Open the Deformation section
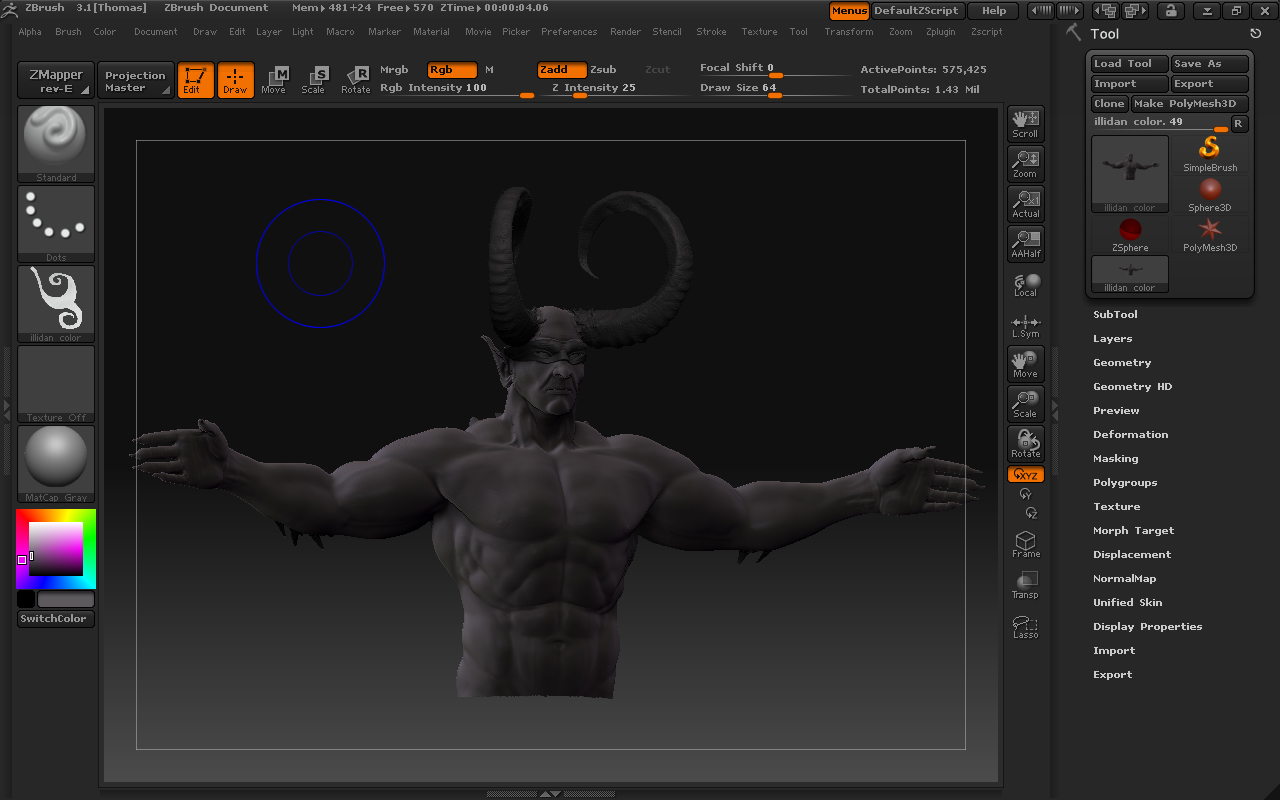Image resolution: width=1280 pixels, height=800 pixels. [x=1130, y=435]
